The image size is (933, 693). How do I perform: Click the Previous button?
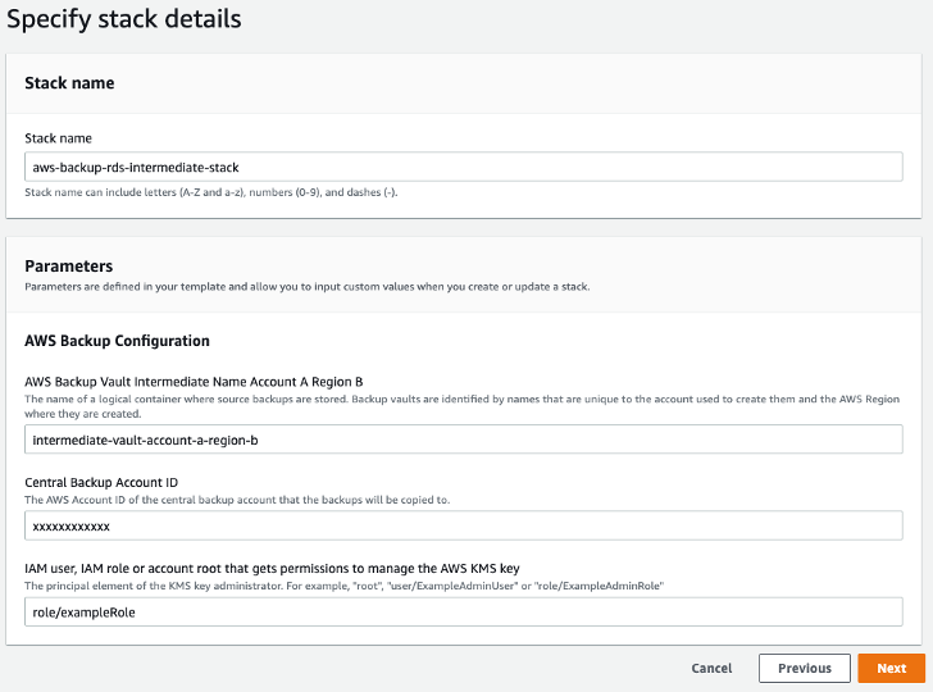[x=804, y=668]
